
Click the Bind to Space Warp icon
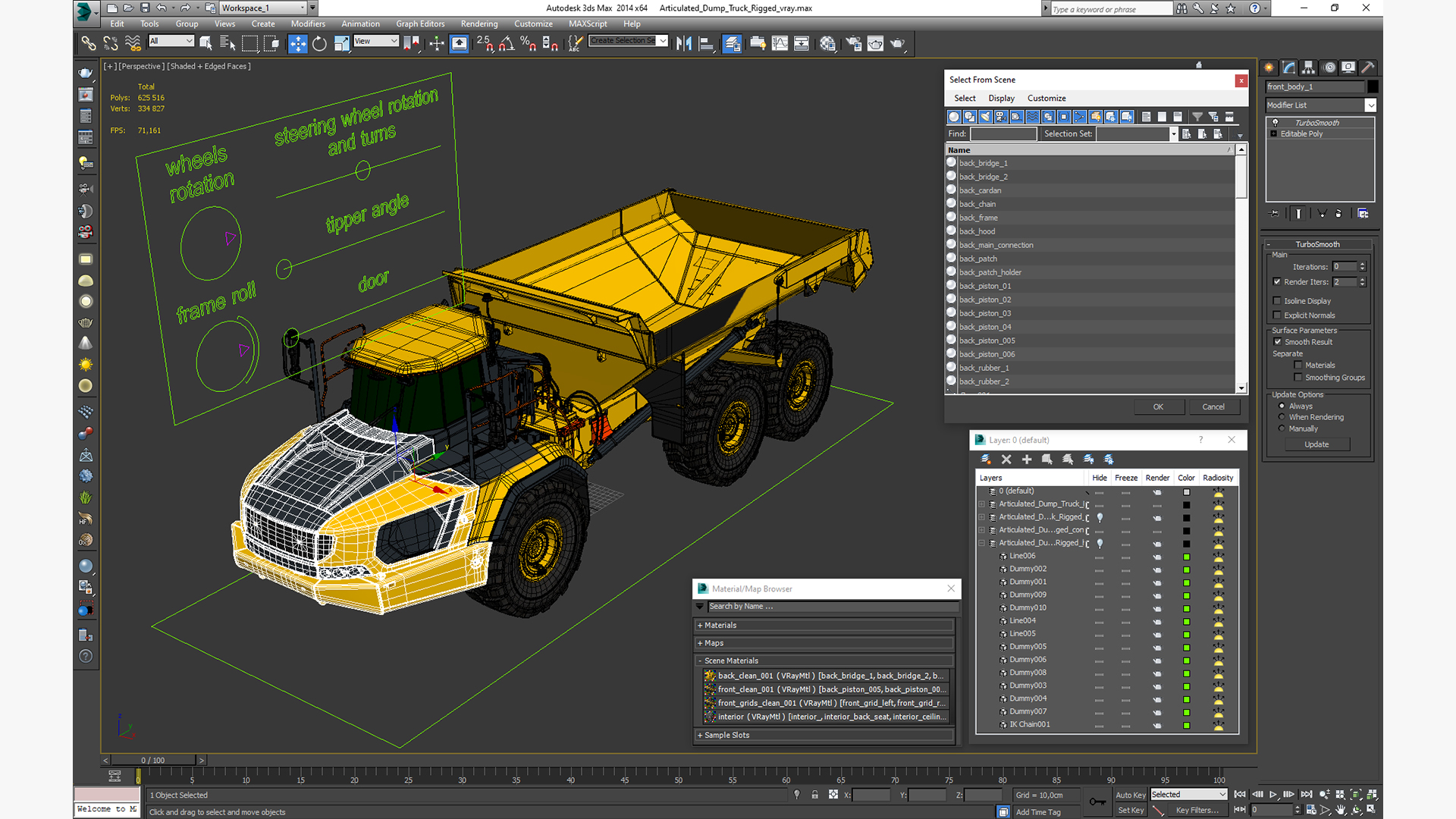(133, 43)
